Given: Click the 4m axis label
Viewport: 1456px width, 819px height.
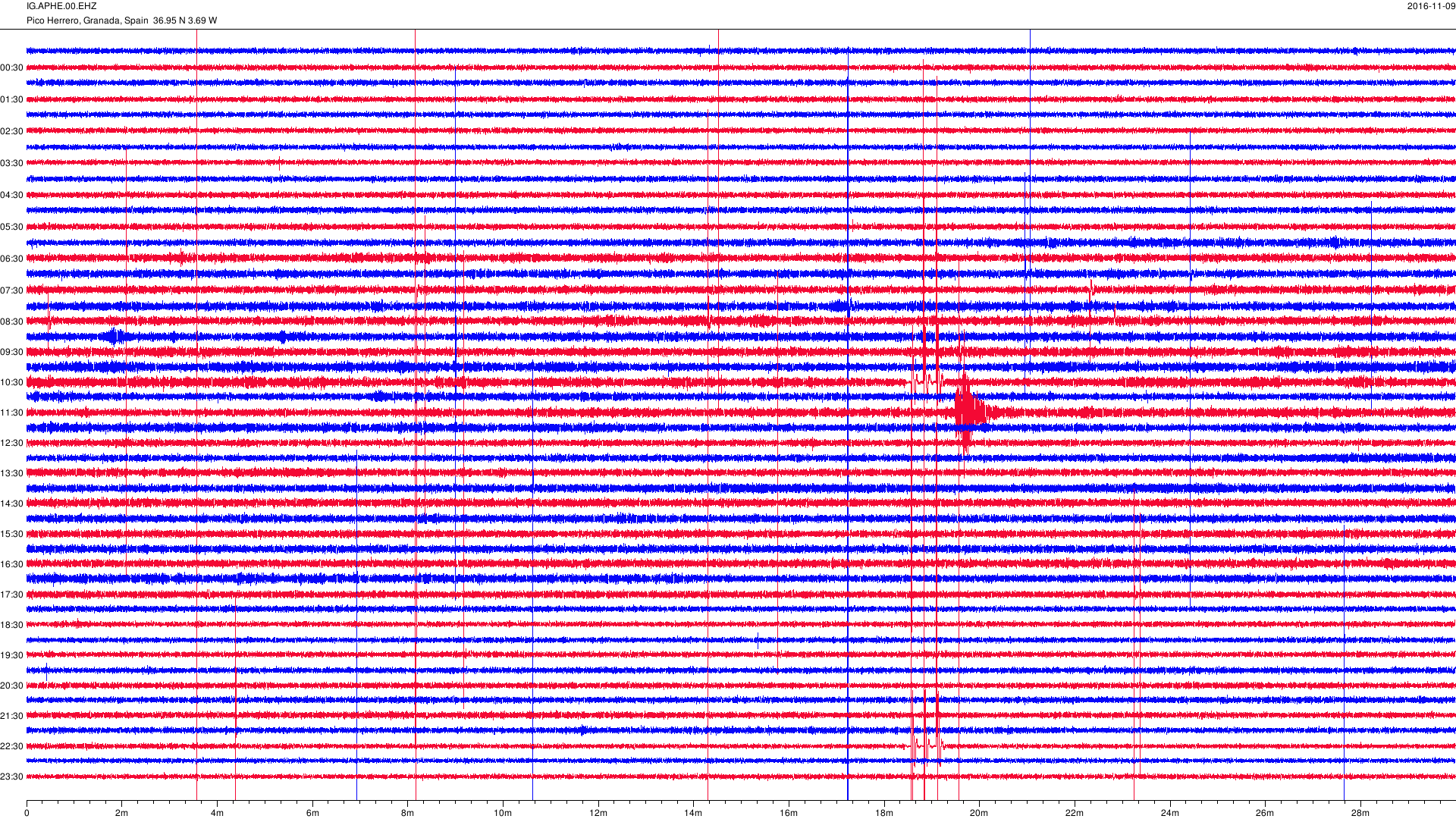Looking at the screenshot, I should [217, 813].
